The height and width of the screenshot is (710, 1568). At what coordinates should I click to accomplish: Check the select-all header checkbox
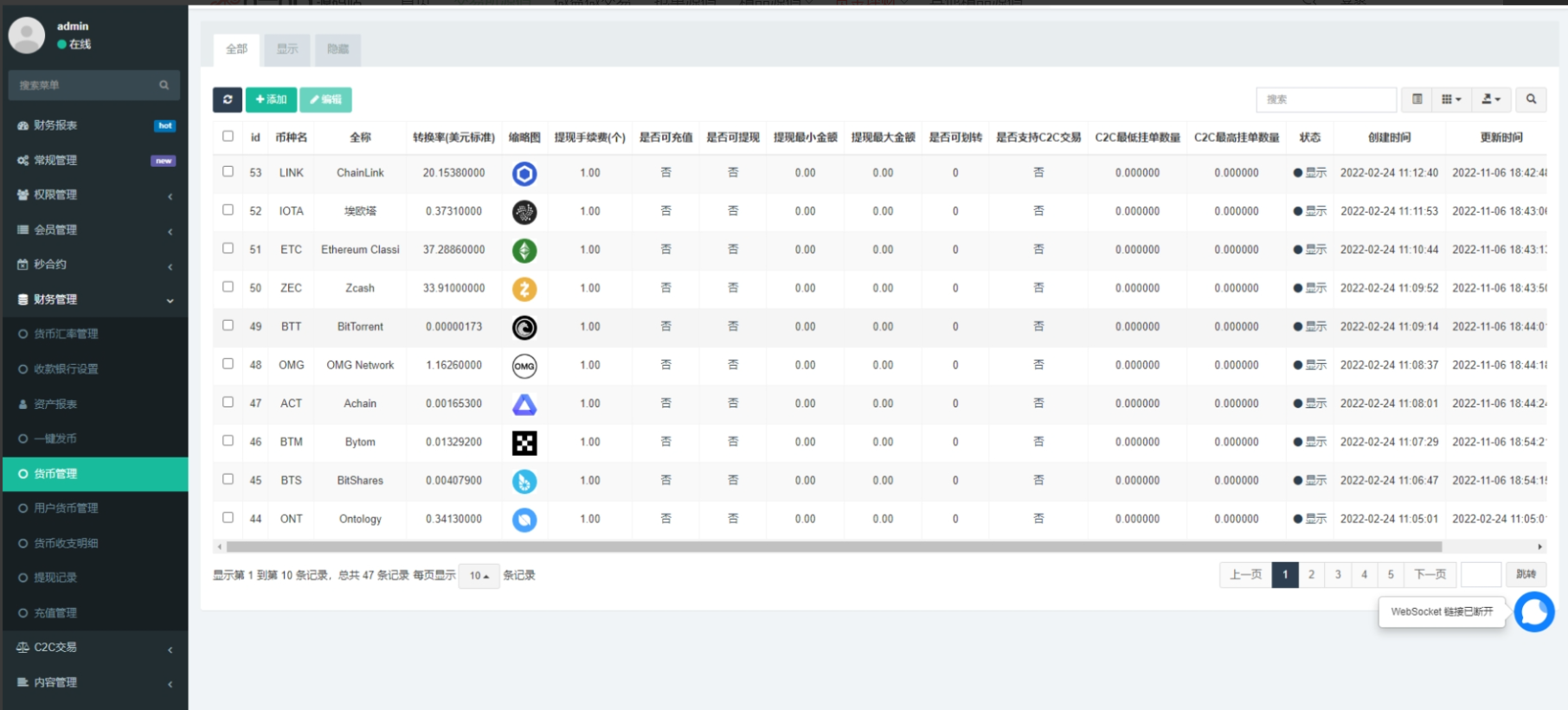point(228,137)
